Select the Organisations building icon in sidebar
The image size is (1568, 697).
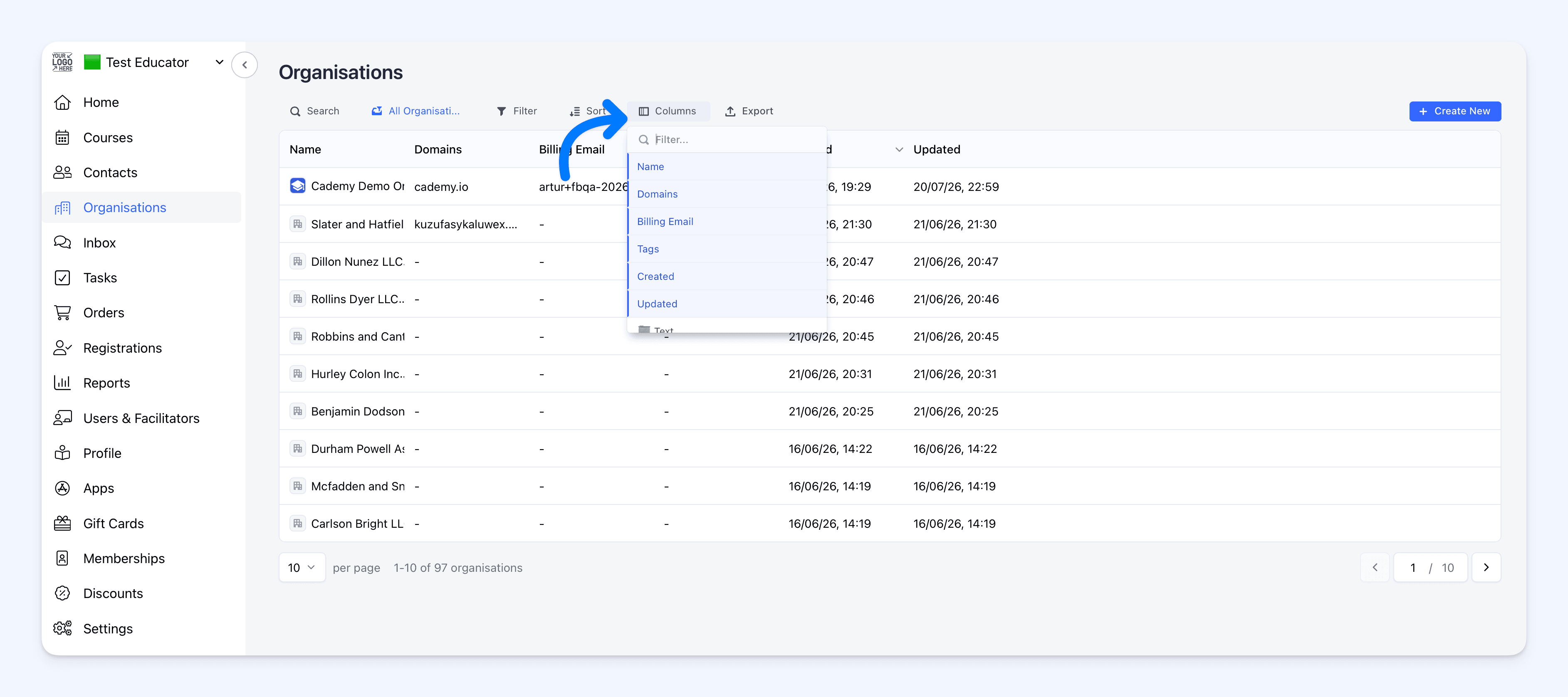[x=62, y=208]
